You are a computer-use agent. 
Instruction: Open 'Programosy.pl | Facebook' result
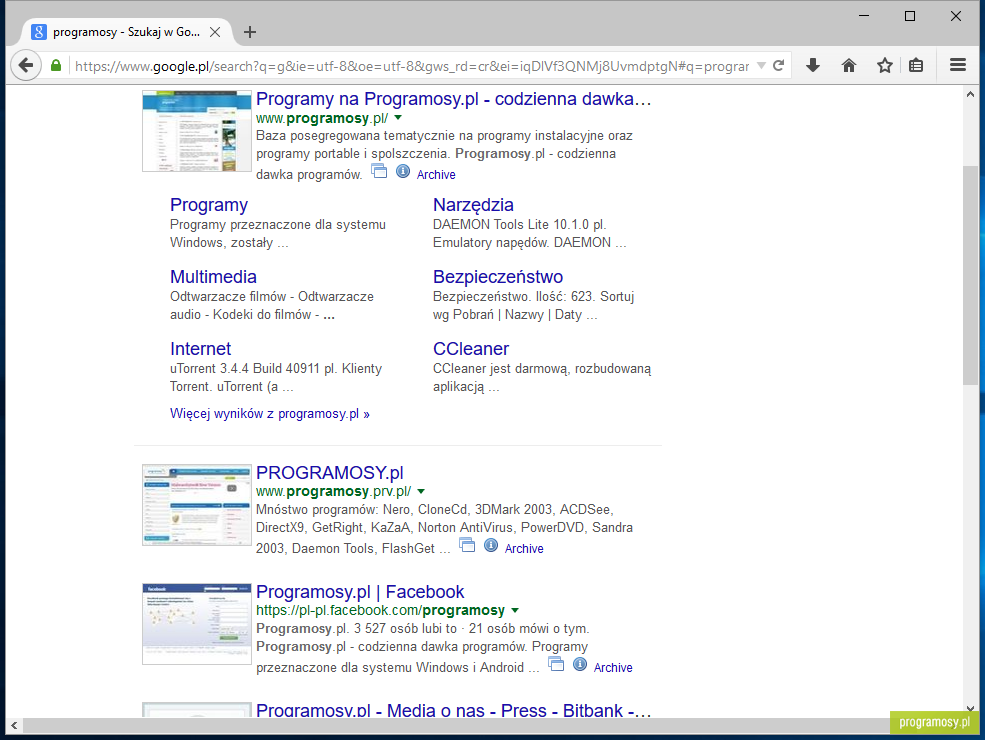tap(360, 592)
